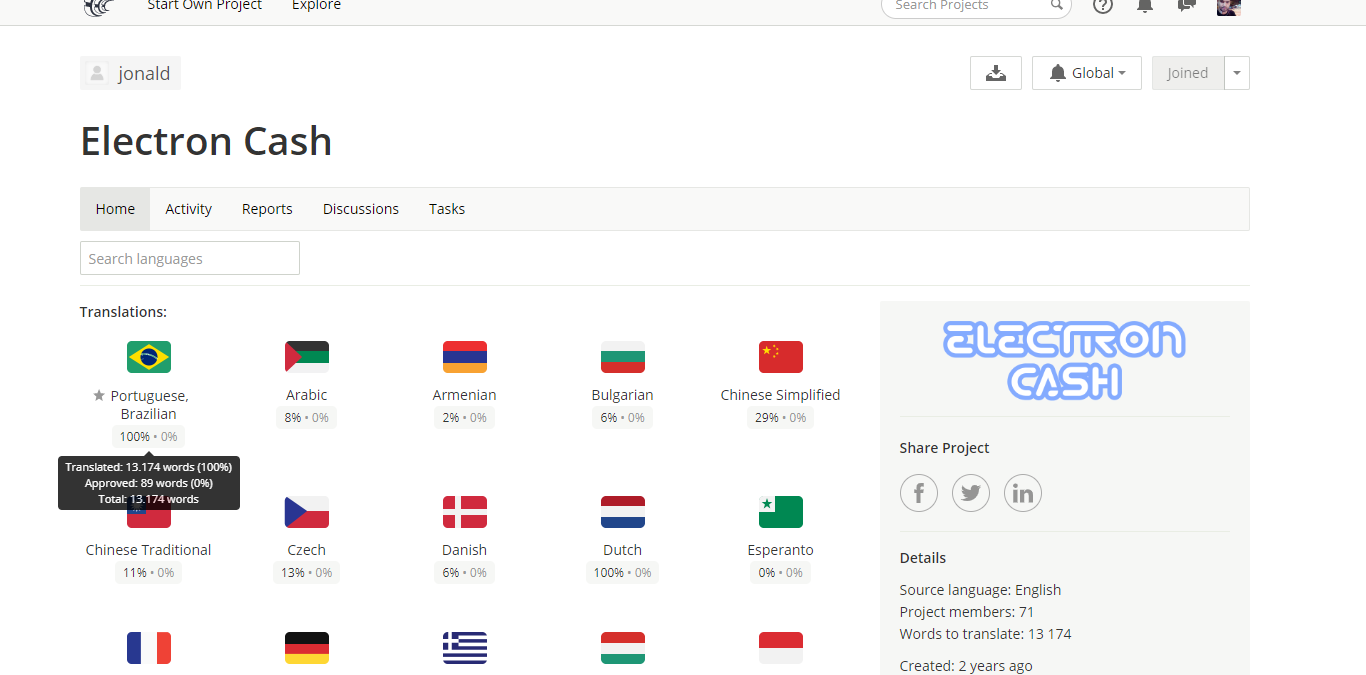Screen dimensions: 1366x675
Task: Click the star beside Portuguese, Brazilian
Action: 99,396
